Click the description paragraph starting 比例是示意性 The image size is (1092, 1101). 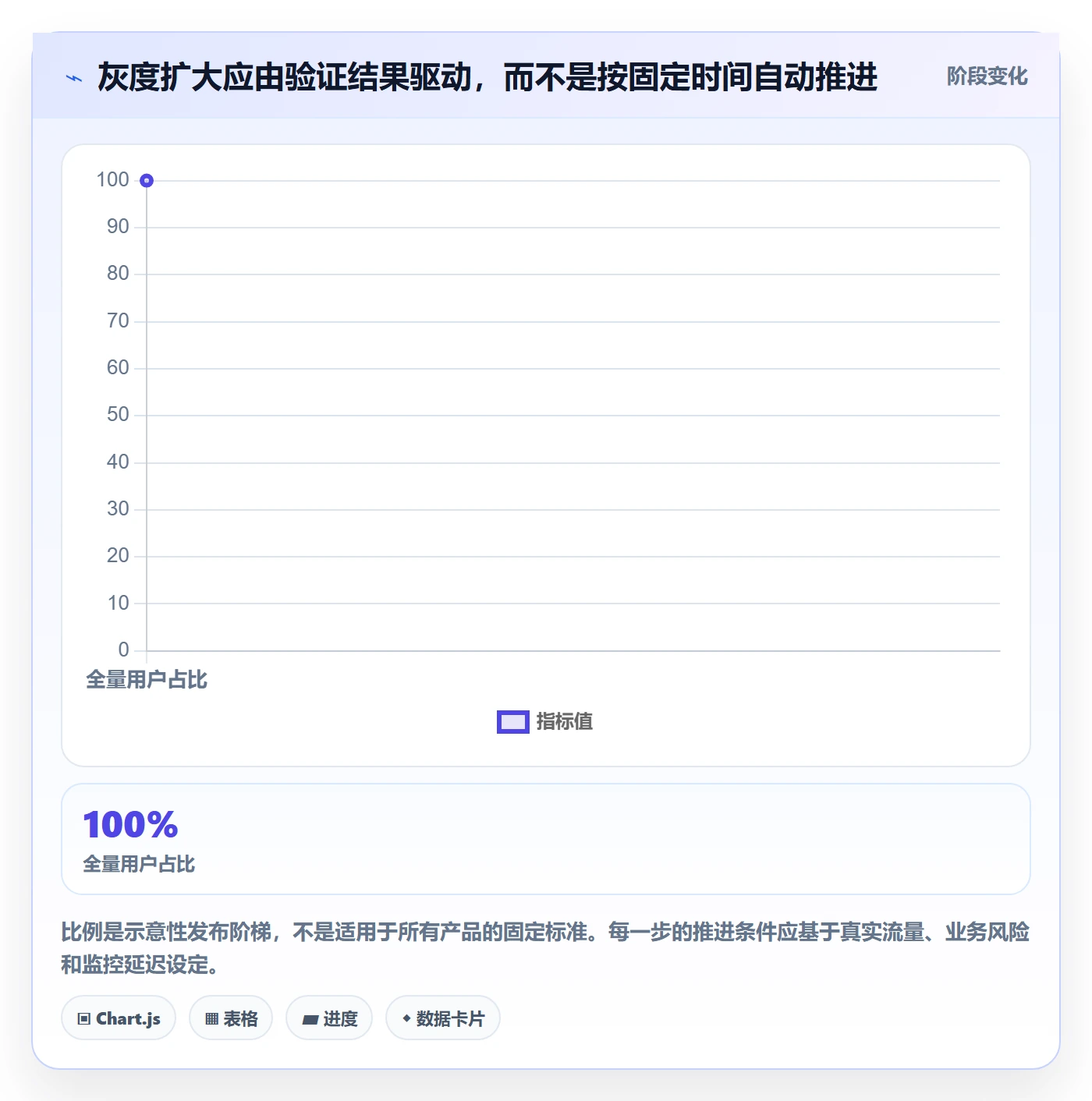[545, 948]
